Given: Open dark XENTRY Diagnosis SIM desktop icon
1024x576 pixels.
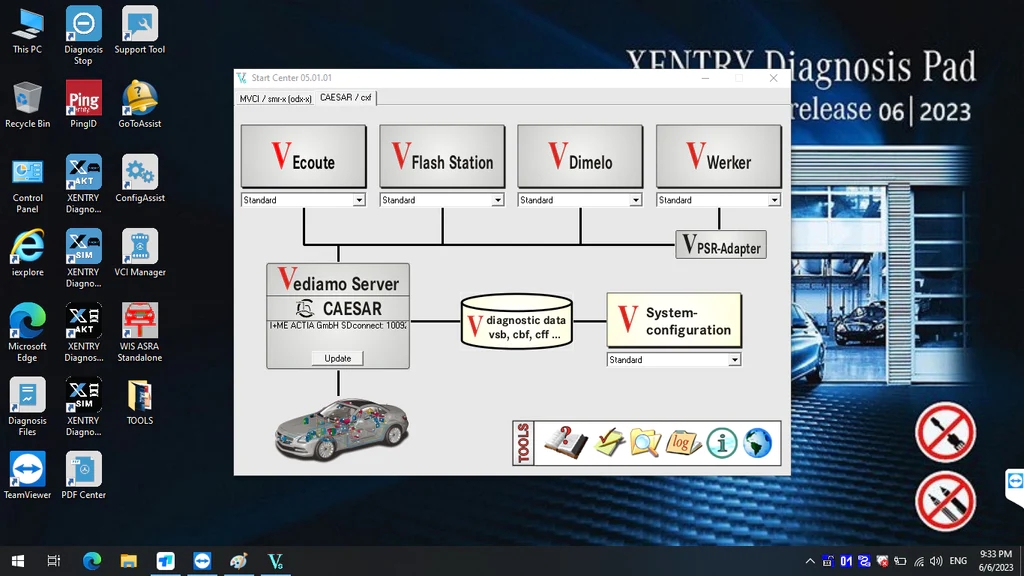Looking at the screenshot, I should tap(84, 408).
